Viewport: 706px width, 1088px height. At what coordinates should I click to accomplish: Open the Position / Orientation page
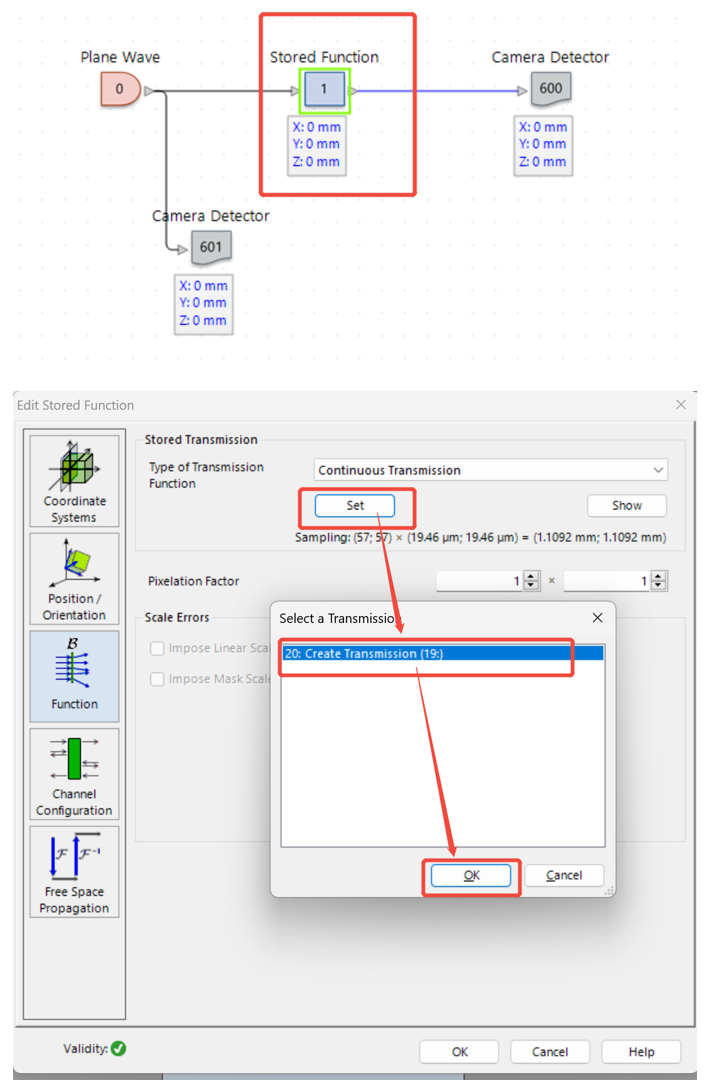74,579
